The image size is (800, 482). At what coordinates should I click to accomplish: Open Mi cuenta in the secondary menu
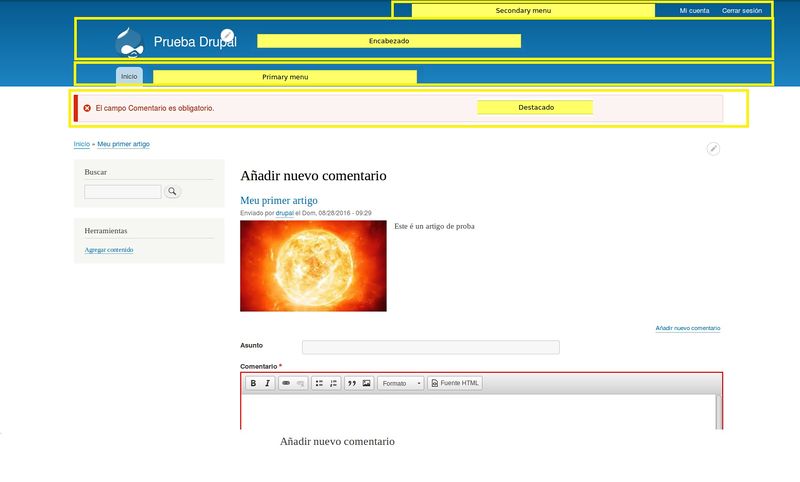(x=694, y=10)
